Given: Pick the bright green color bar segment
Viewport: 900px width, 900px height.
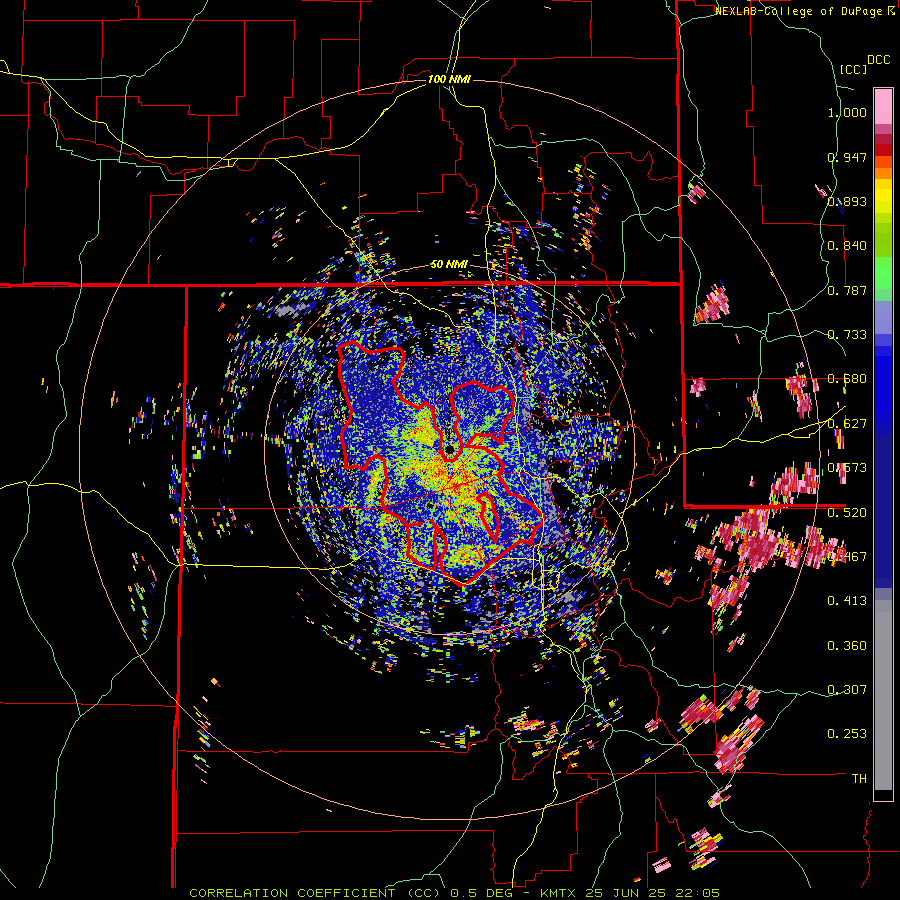Looking at the screenshot, I should [883, 273].
